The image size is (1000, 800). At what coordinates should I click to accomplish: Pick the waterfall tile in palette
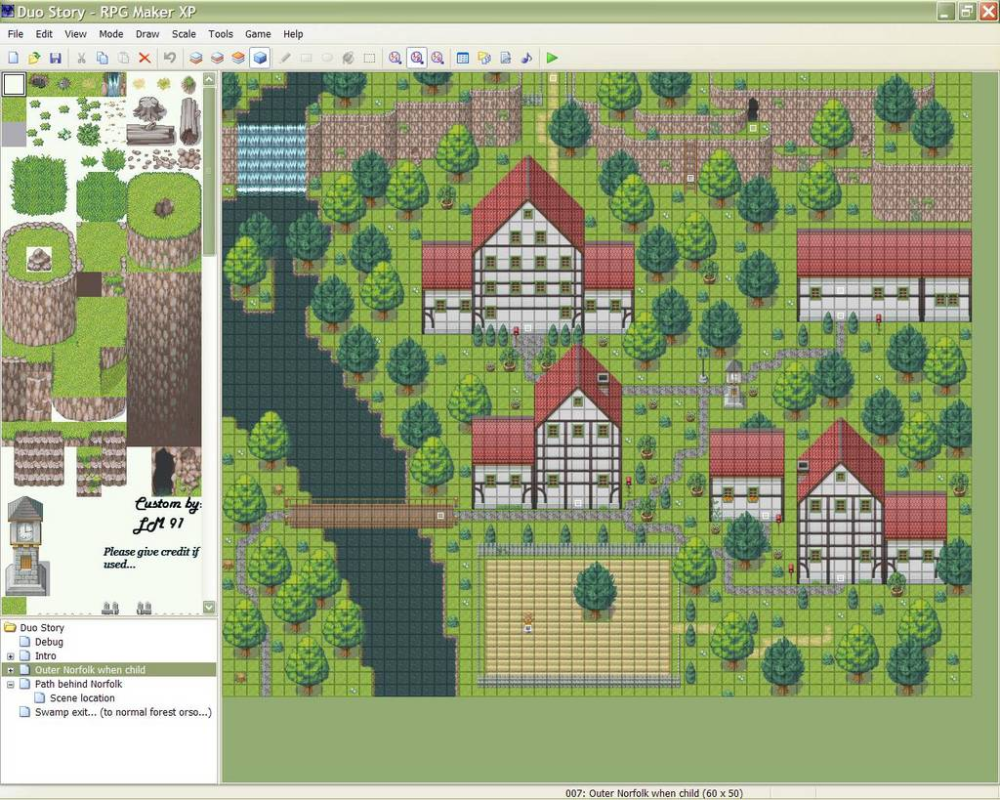[114, 84]
